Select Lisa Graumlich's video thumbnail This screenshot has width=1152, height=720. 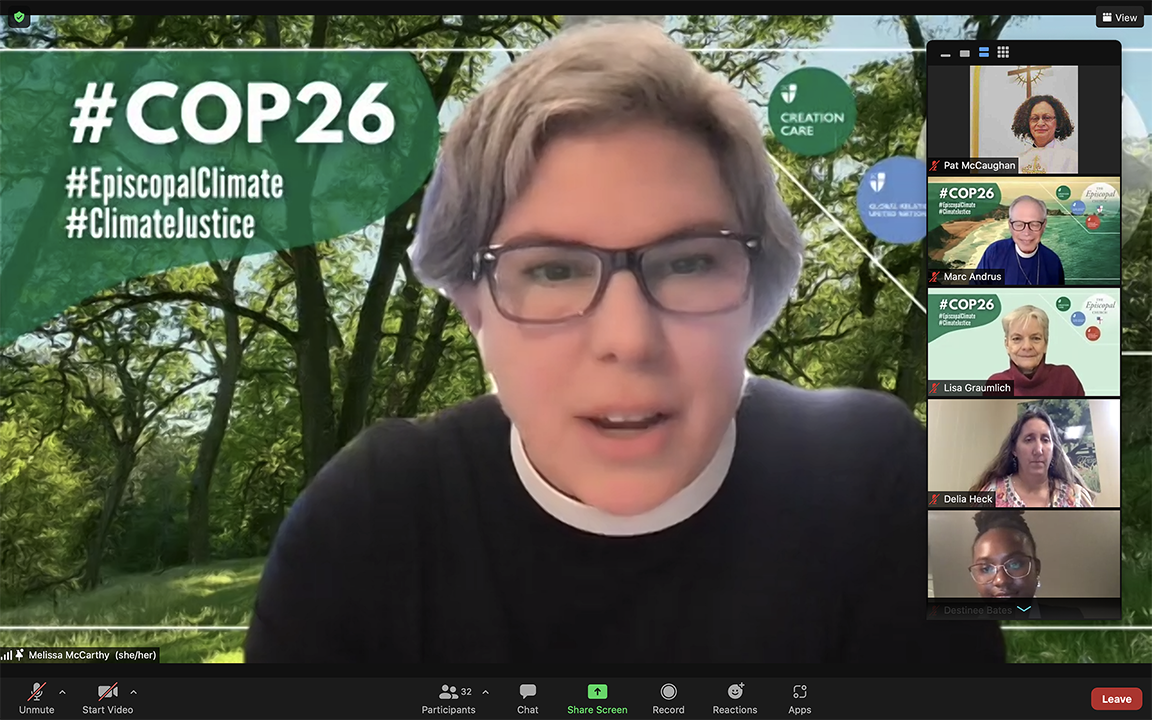[x=1024, y=342]
